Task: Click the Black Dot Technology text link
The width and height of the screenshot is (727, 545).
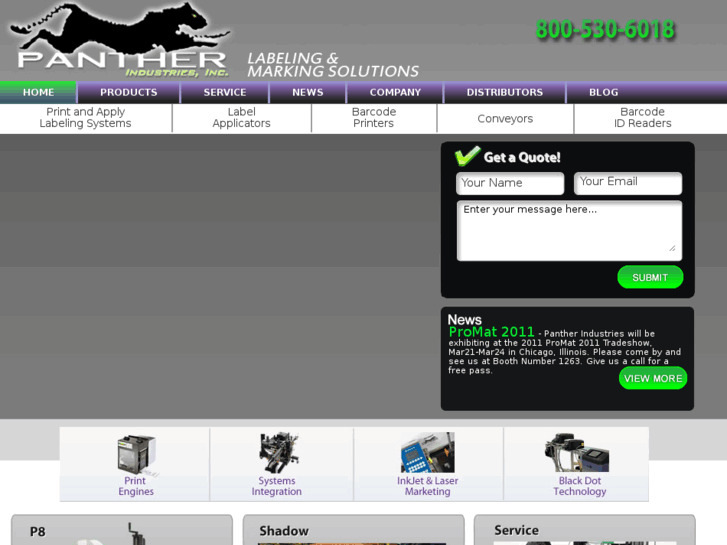Action: pos(580,486)
